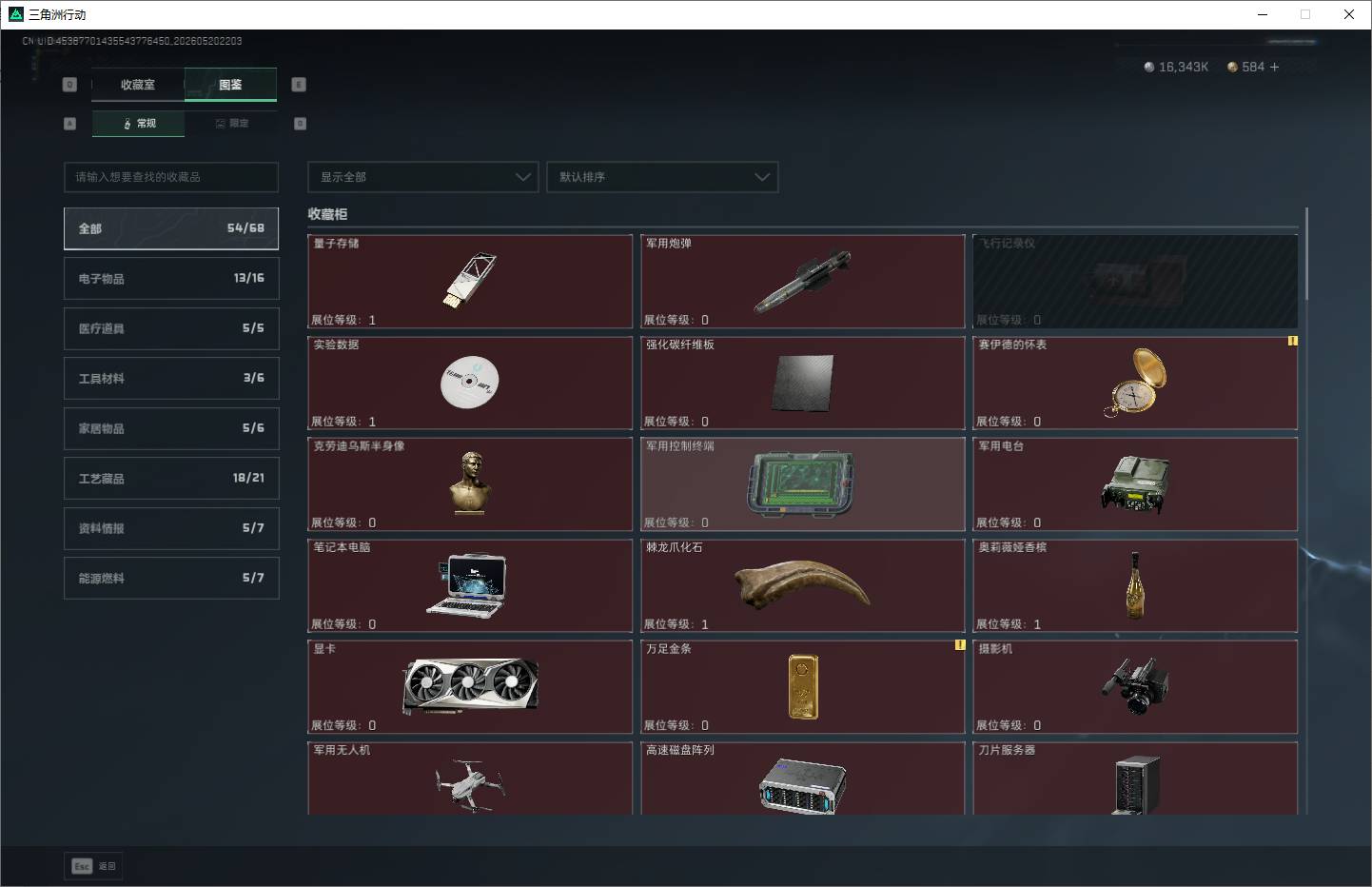
Task: Choose the 医疗道具 category filter
Action: pyautogui.click(x=171, y=328)
